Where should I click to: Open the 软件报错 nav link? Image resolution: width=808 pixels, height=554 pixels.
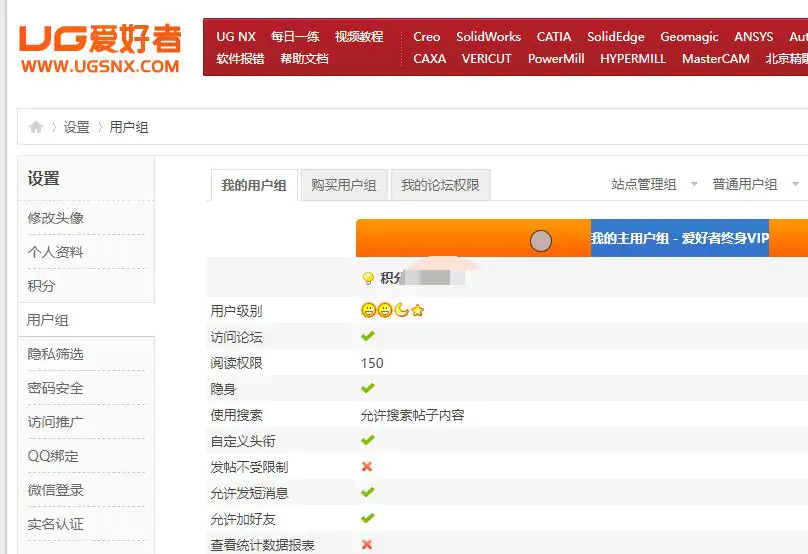pyautogui.click(x=241, y=59)
